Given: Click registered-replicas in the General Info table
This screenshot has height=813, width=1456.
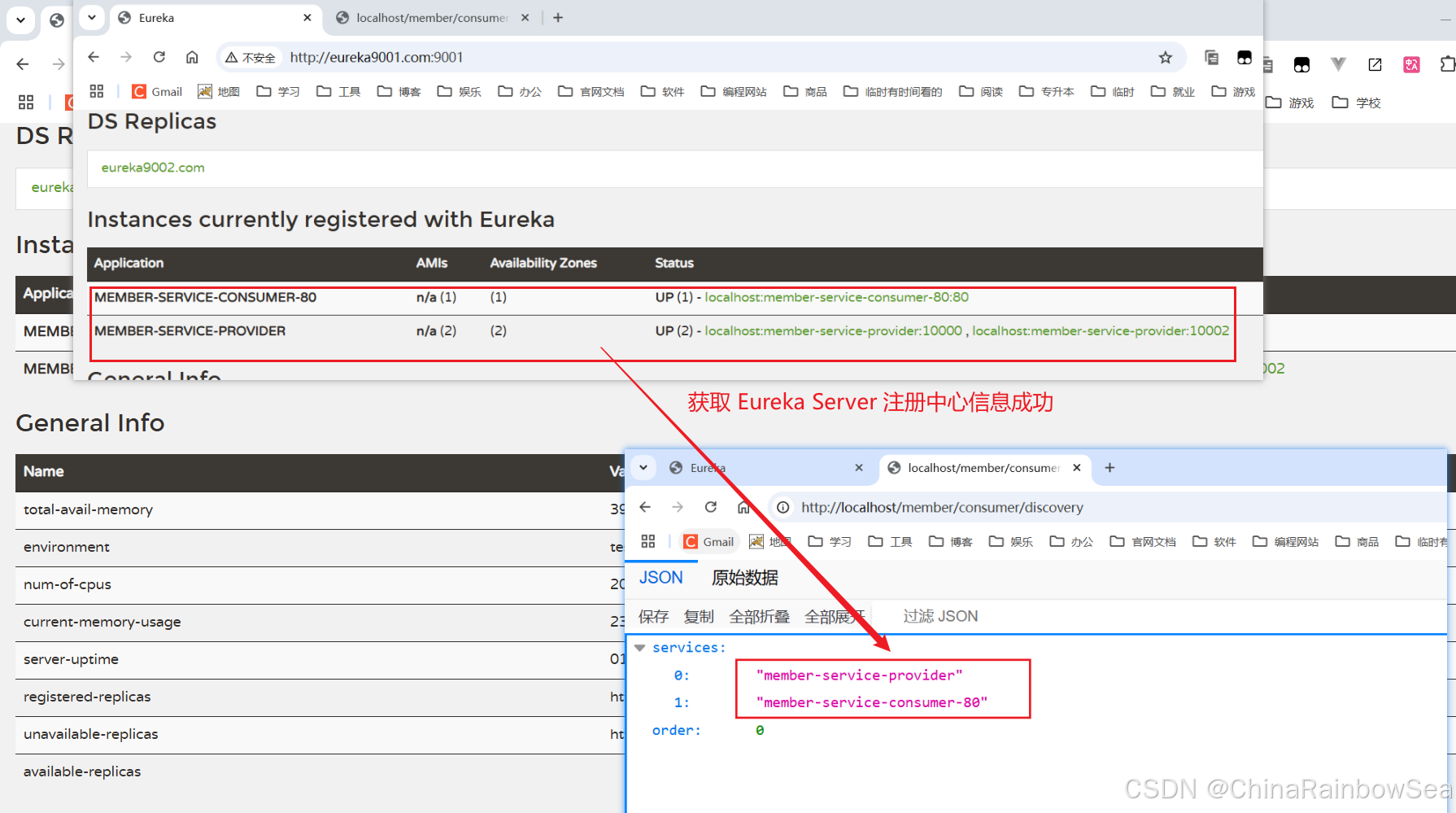Looking at the screenshot, I should coord(87,697).
